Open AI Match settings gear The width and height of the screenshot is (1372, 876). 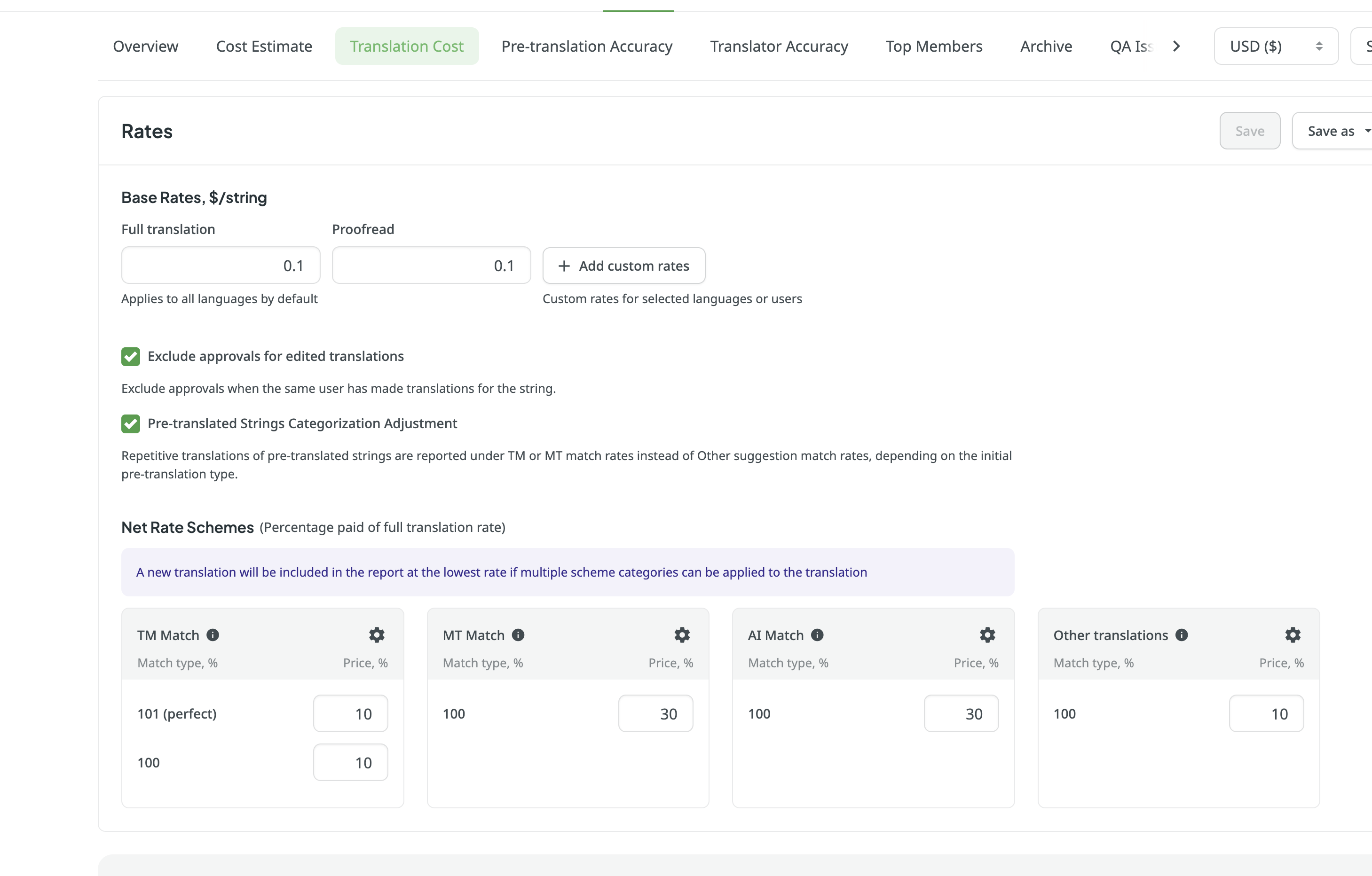[987, 635]
